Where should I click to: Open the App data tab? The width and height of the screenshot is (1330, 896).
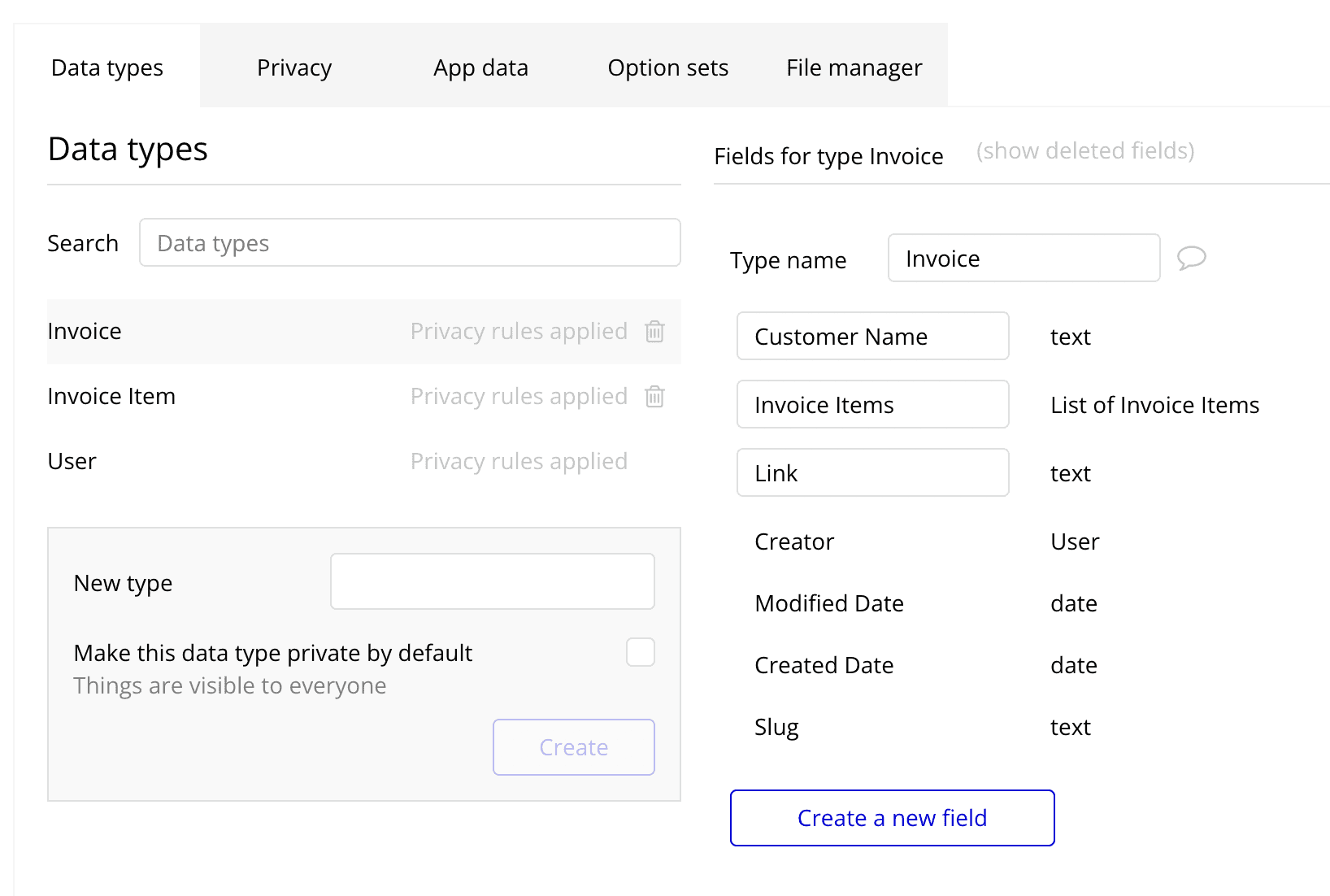click(480, 67)
